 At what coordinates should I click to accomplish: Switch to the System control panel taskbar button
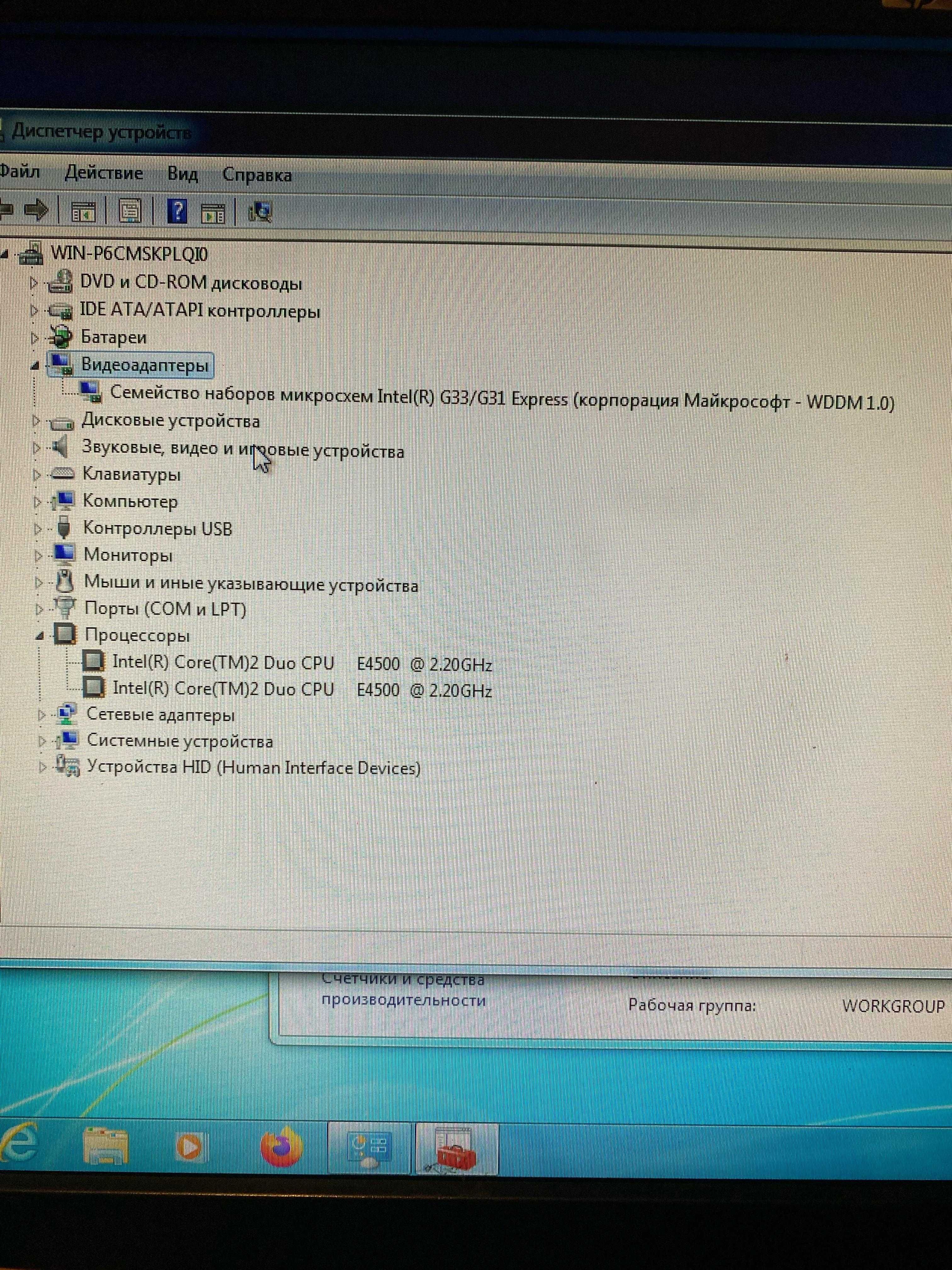point(370,1149)
